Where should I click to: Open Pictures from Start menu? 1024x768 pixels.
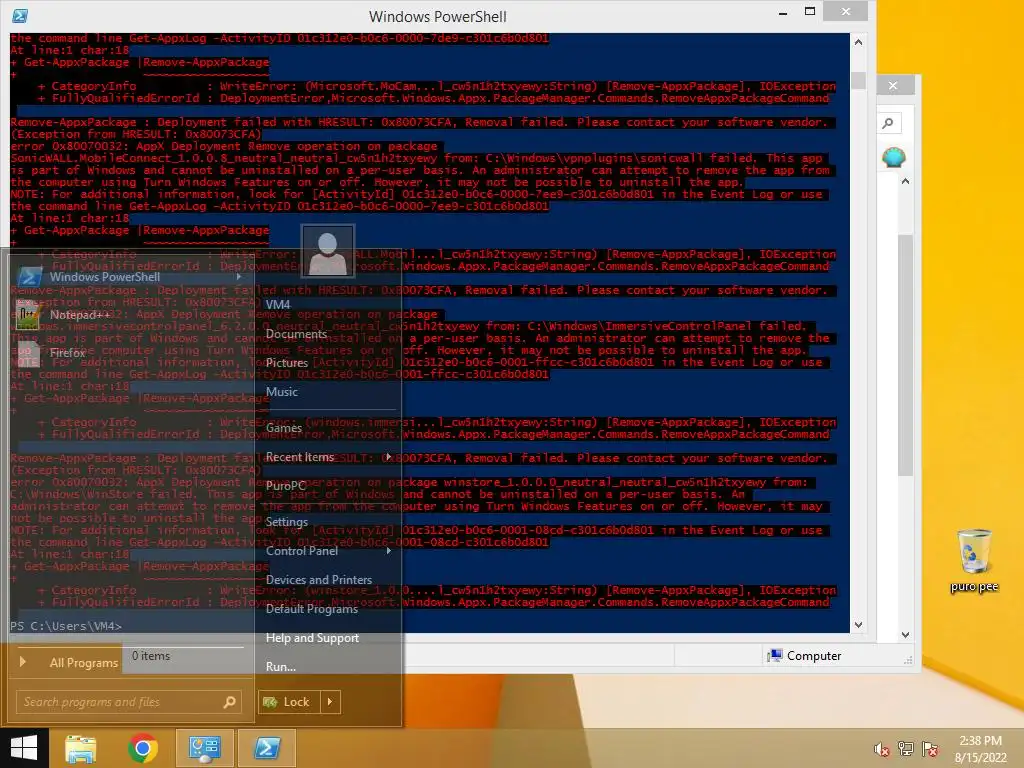click(x=287, y=362)
